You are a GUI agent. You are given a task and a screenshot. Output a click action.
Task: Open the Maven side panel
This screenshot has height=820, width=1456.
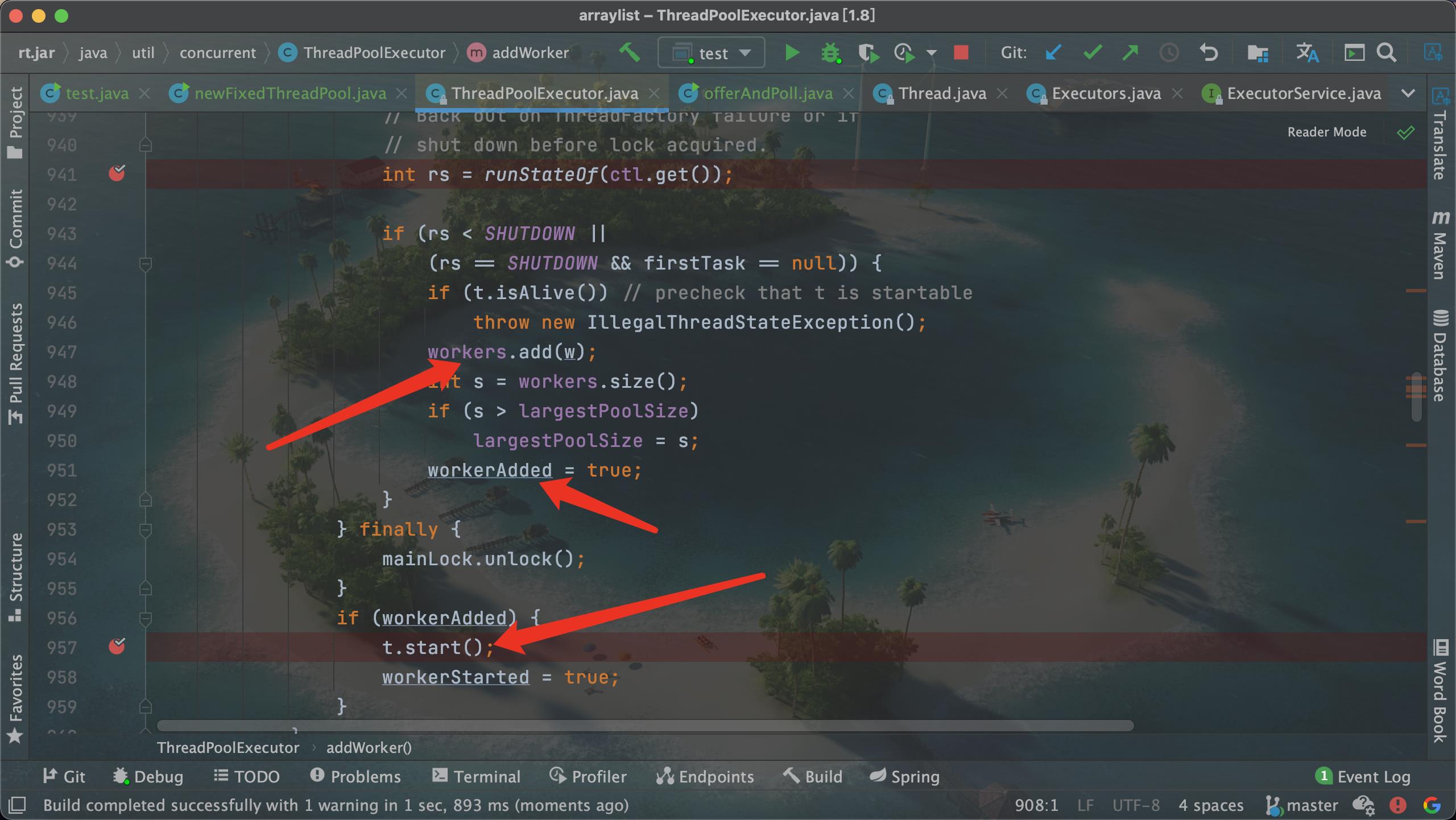[1440, 245]
